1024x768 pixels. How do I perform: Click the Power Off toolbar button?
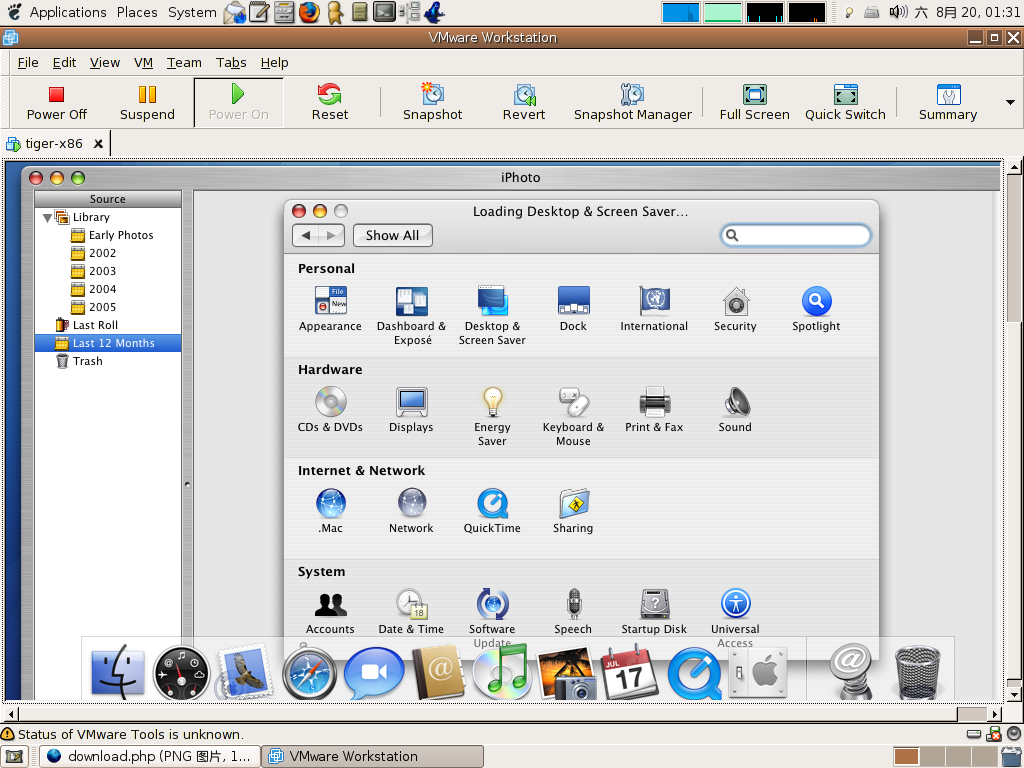tap(57, 103)
